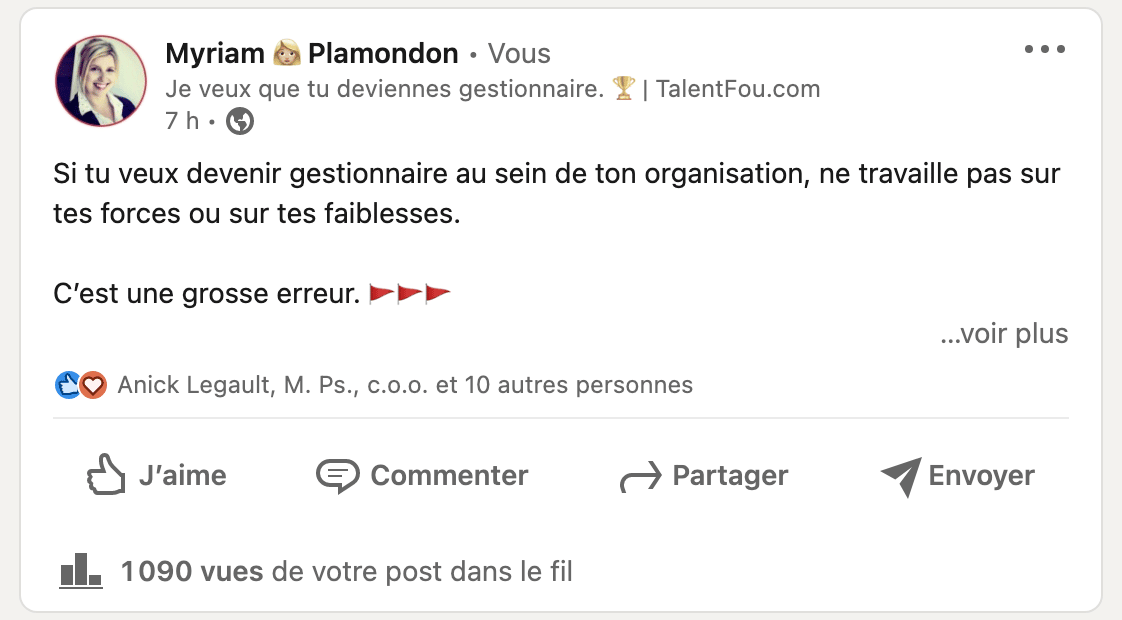Click the red heart reaction icon
Viewport: 1122px width, 620px height.
click(x=93, y=386)
